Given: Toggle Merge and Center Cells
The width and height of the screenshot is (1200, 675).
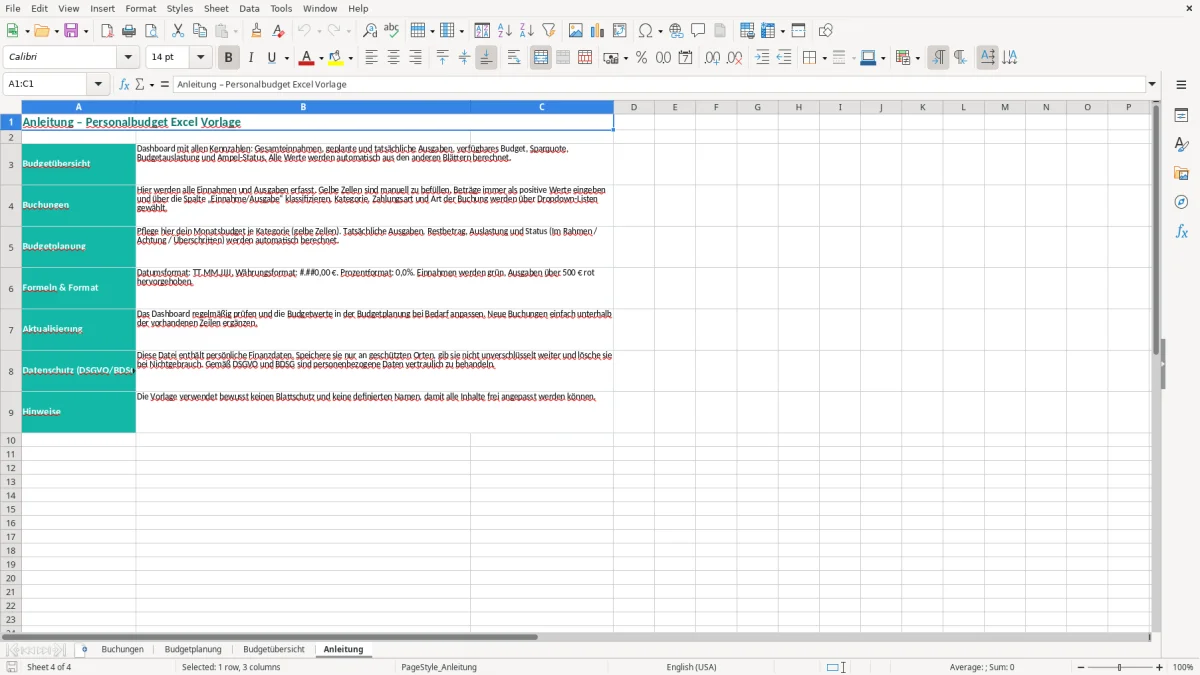Looking at the screenshot, I should (x=541, y=58).
